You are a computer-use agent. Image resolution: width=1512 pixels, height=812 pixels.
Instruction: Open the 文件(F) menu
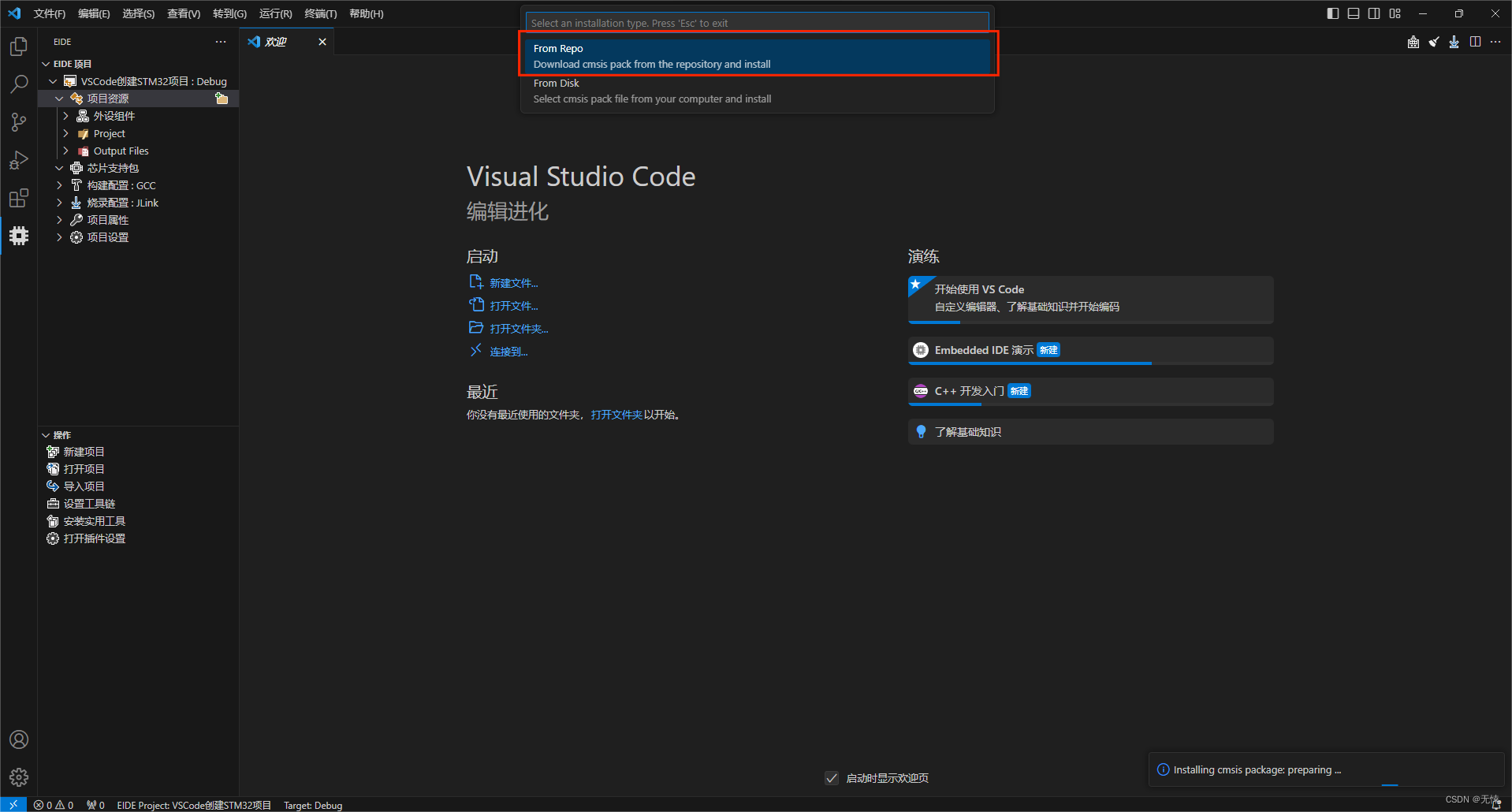pos(50,13)
